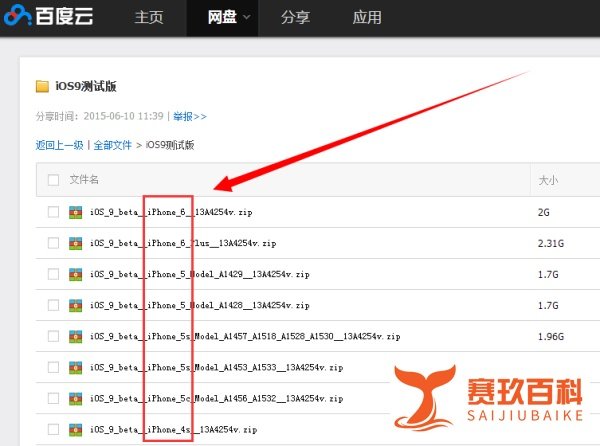Click 返回上一级 to go back
This screenshot has height=446, width=600.
tap(59, 145)
